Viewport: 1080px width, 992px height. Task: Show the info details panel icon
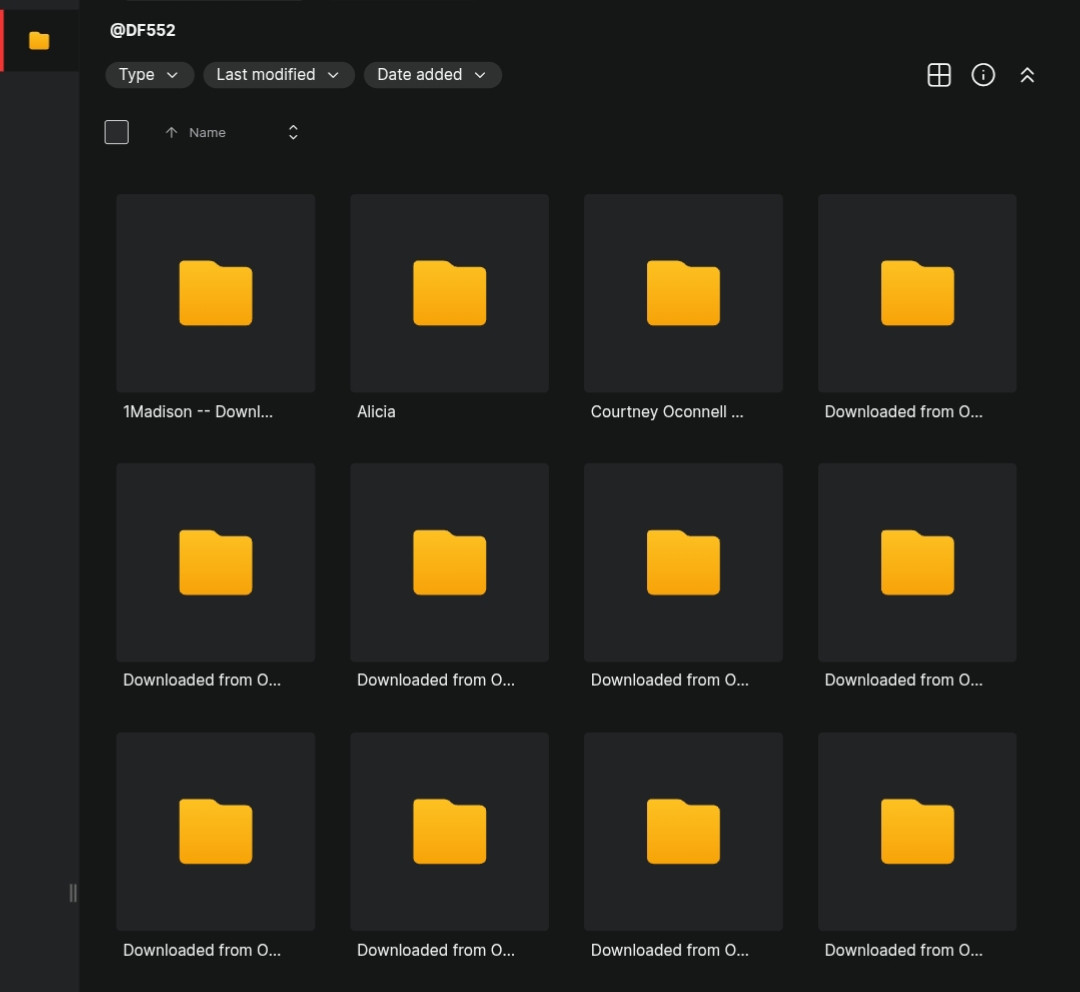983,75
